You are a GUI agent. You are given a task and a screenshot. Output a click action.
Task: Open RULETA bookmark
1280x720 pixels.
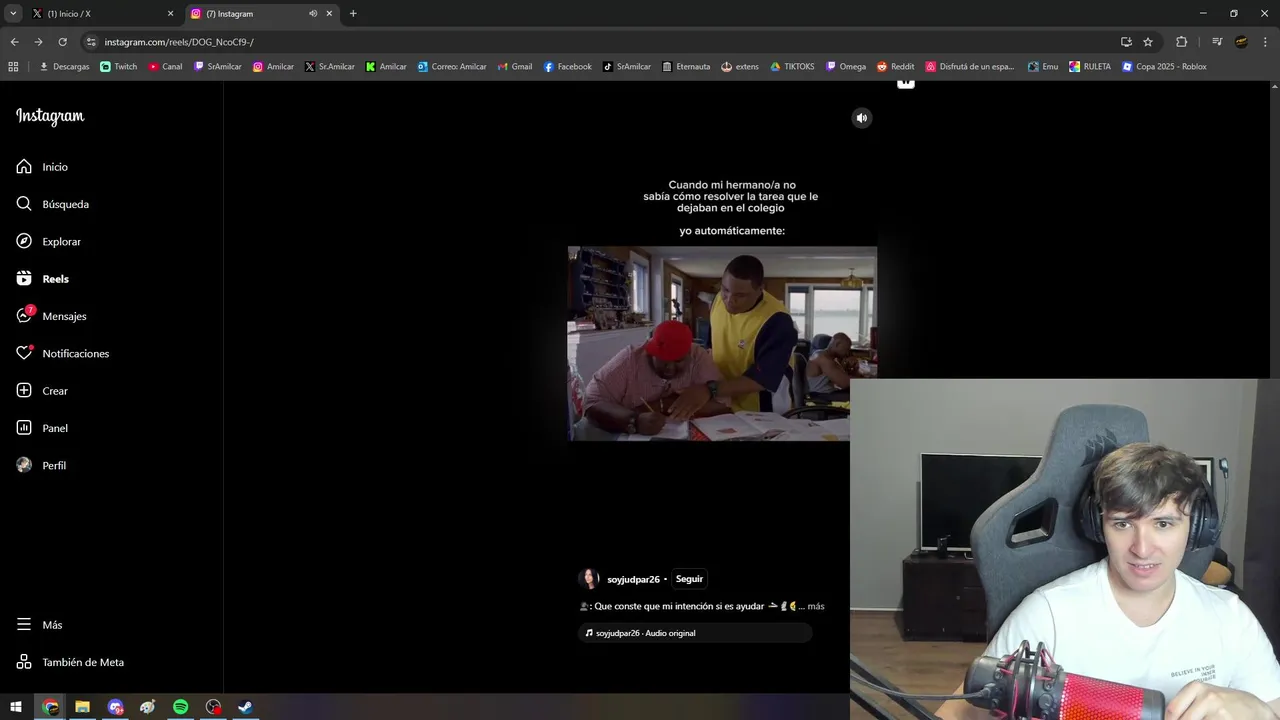(1089, 67)
